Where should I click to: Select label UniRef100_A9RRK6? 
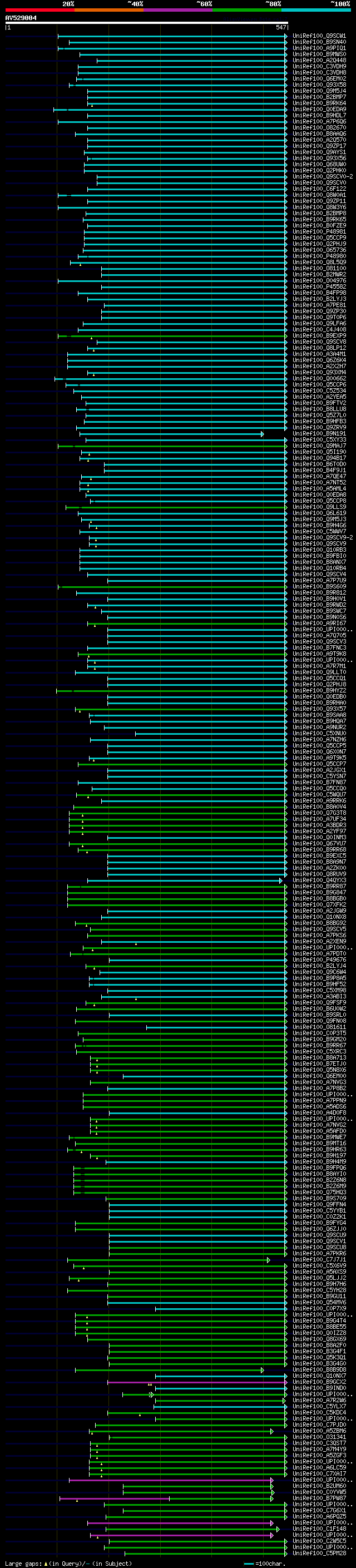pos(319,801)
